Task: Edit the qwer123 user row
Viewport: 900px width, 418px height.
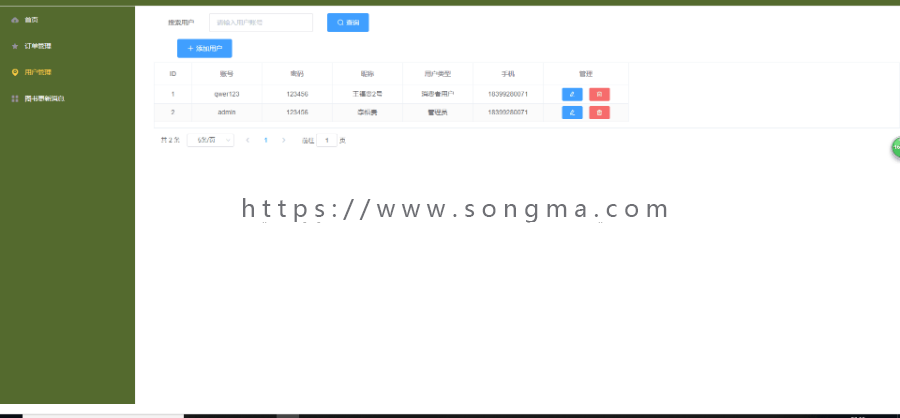Action: [572, 94]
